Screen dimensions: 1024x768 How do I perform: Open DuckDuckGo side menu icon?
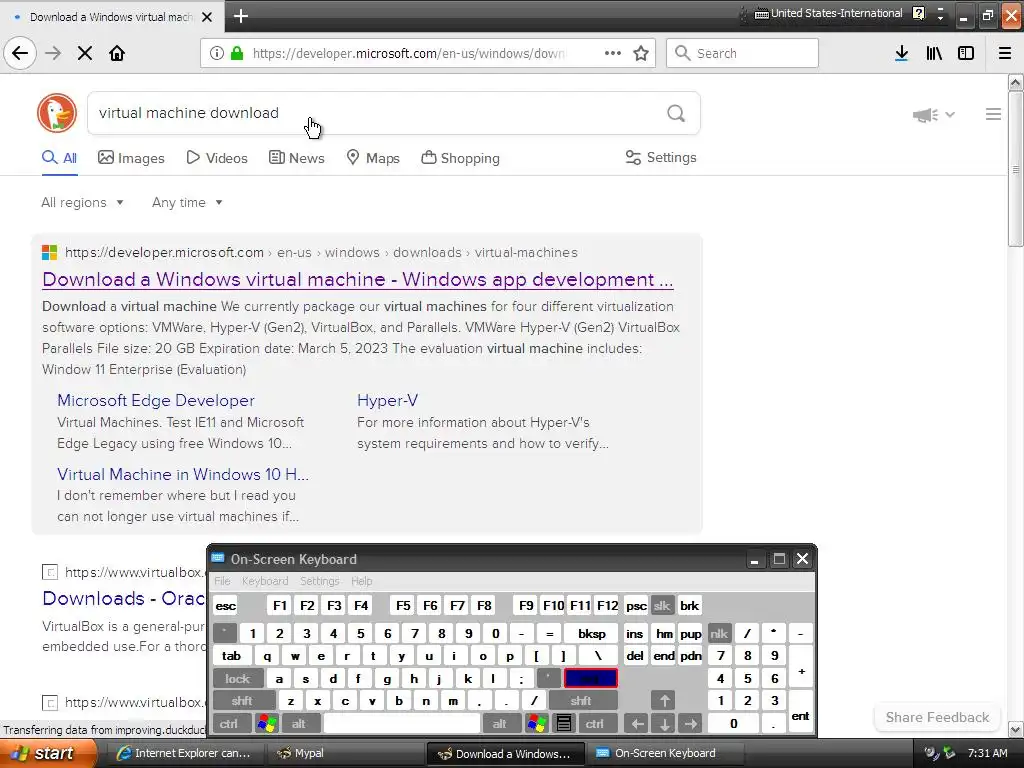[993, 114]
